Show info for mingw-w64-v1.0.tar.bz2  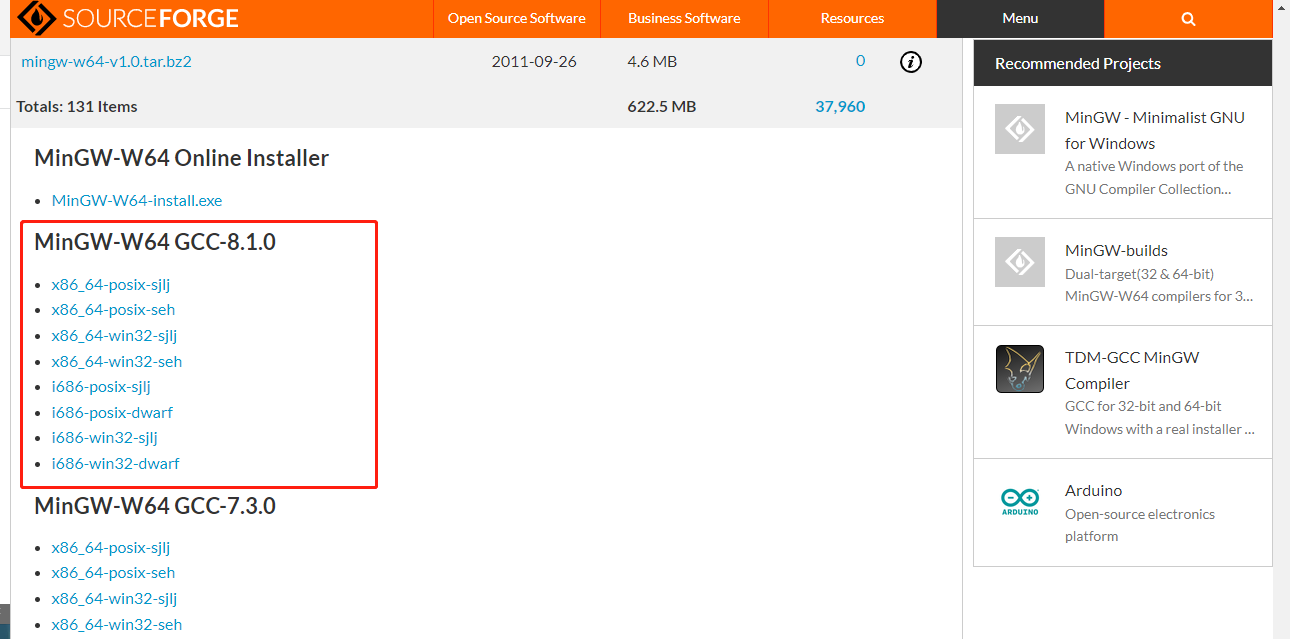910,62
